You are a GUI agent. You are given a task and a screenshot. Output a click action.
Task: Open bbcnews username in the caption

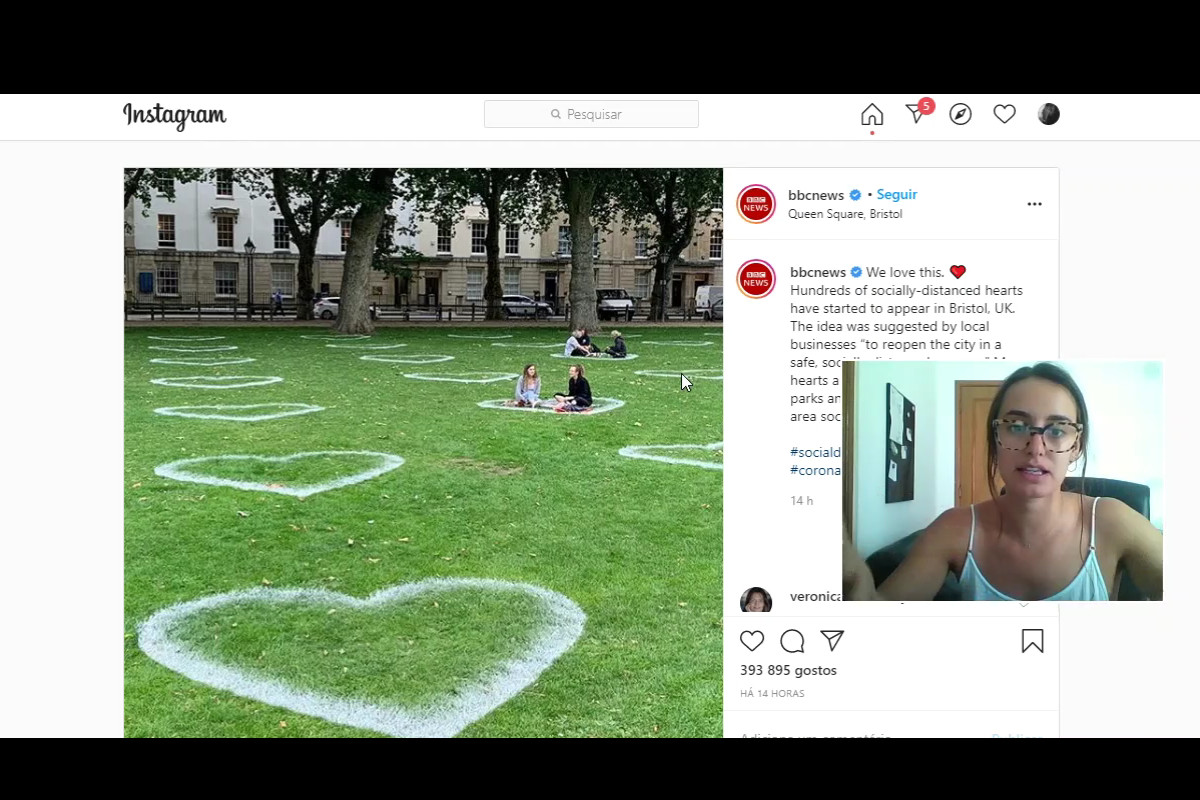[818, 272]
